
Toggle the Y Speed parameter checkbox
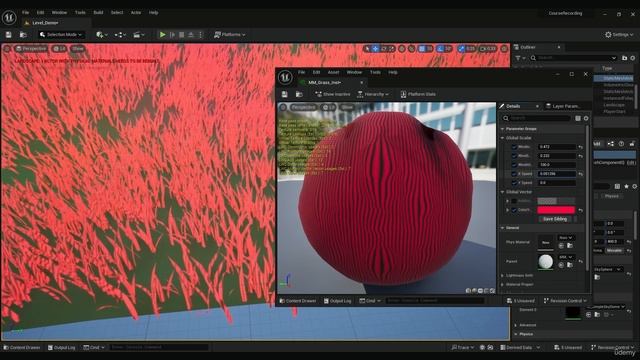[x=514, y=183]
